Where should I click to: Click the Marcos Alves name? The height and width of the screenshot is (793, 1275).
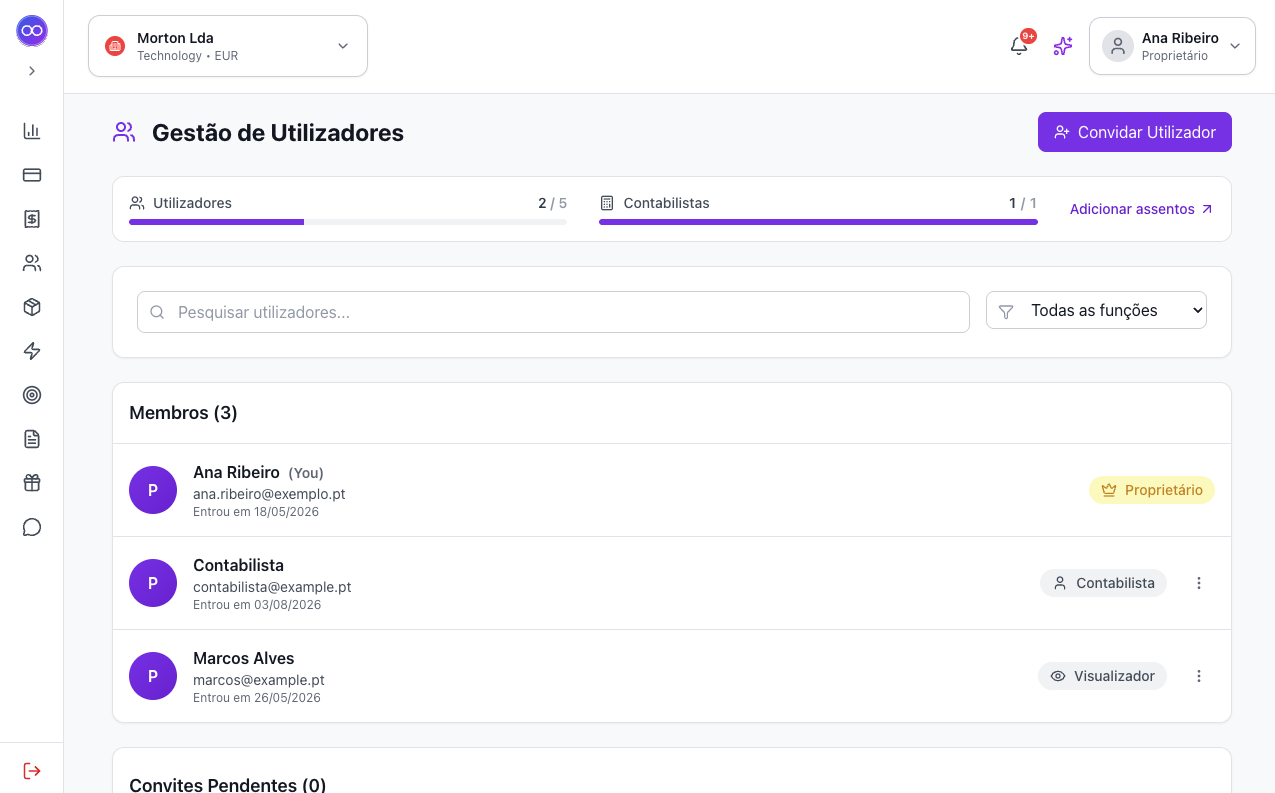point(244,658)
